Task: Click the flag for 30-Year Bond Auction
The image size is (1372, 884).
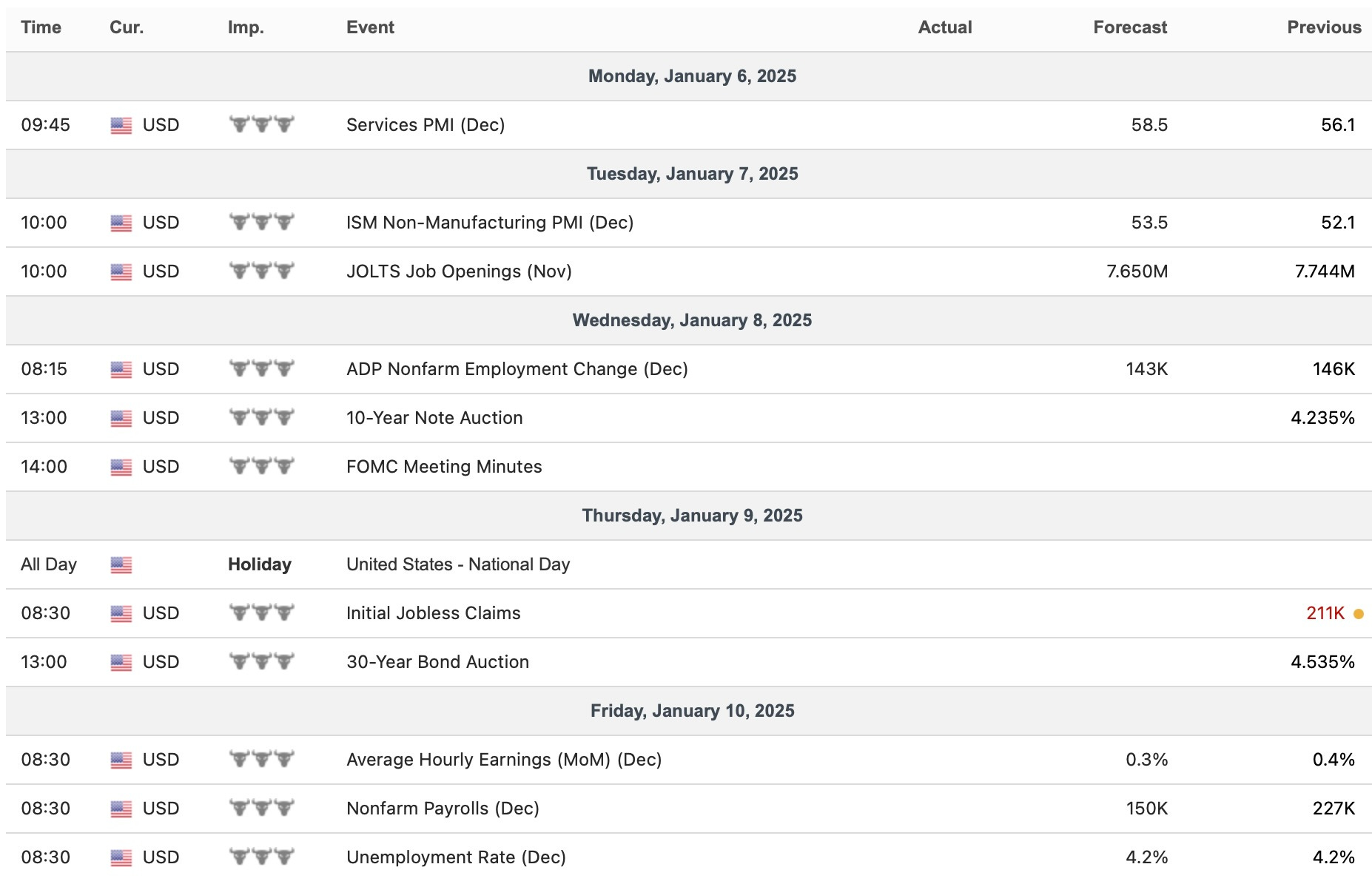Action: click(x=121, y=663)
